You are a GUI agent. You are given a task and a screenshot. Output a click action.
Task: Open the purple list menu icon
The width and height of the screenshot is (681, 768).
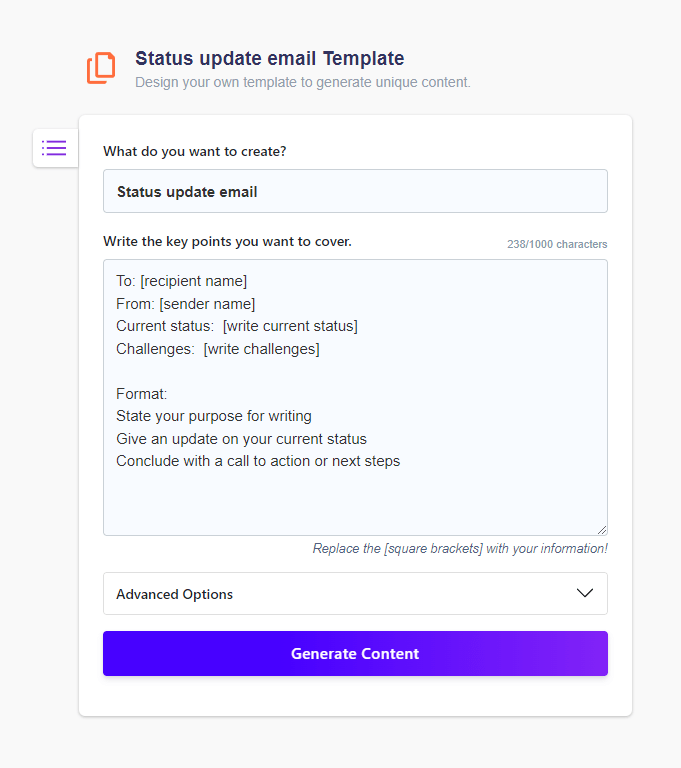tap(54, 148)
